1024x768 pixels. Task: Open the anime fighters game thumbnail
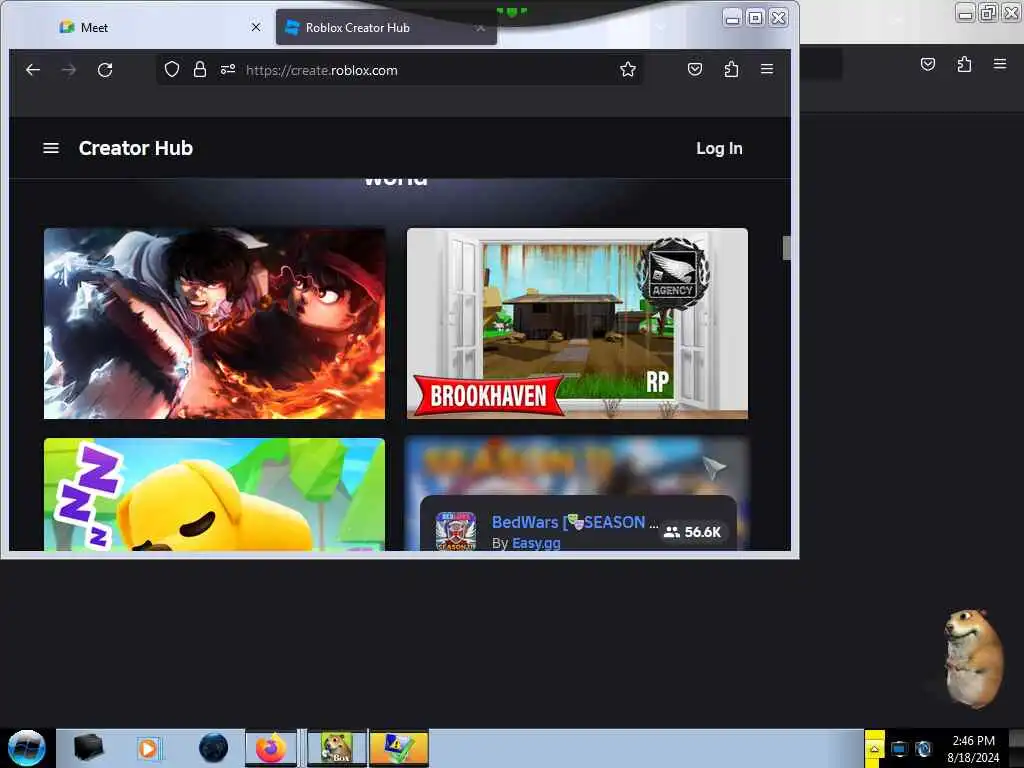(x=214, y=323)
